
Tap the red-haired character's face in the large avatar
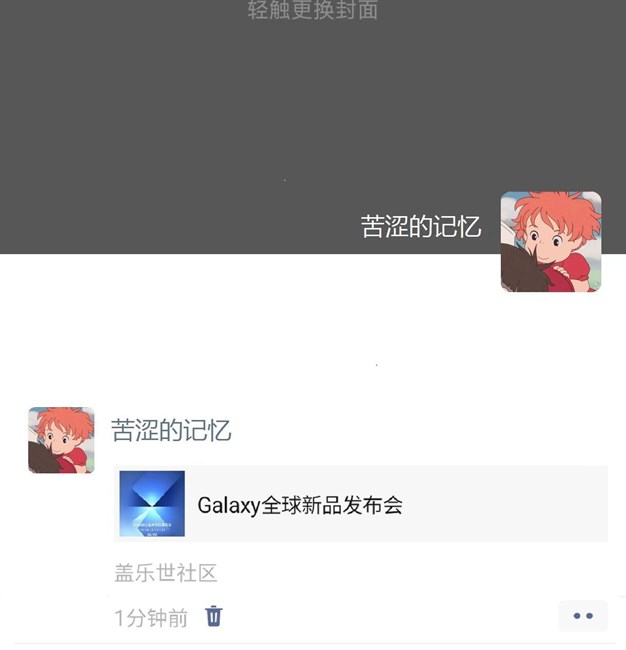click(x=547, y=240)
